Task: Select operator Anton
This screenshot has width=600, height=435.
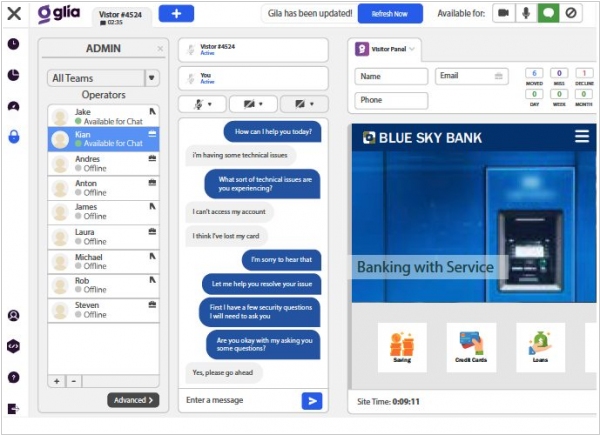Action: [x=103, y=188]
